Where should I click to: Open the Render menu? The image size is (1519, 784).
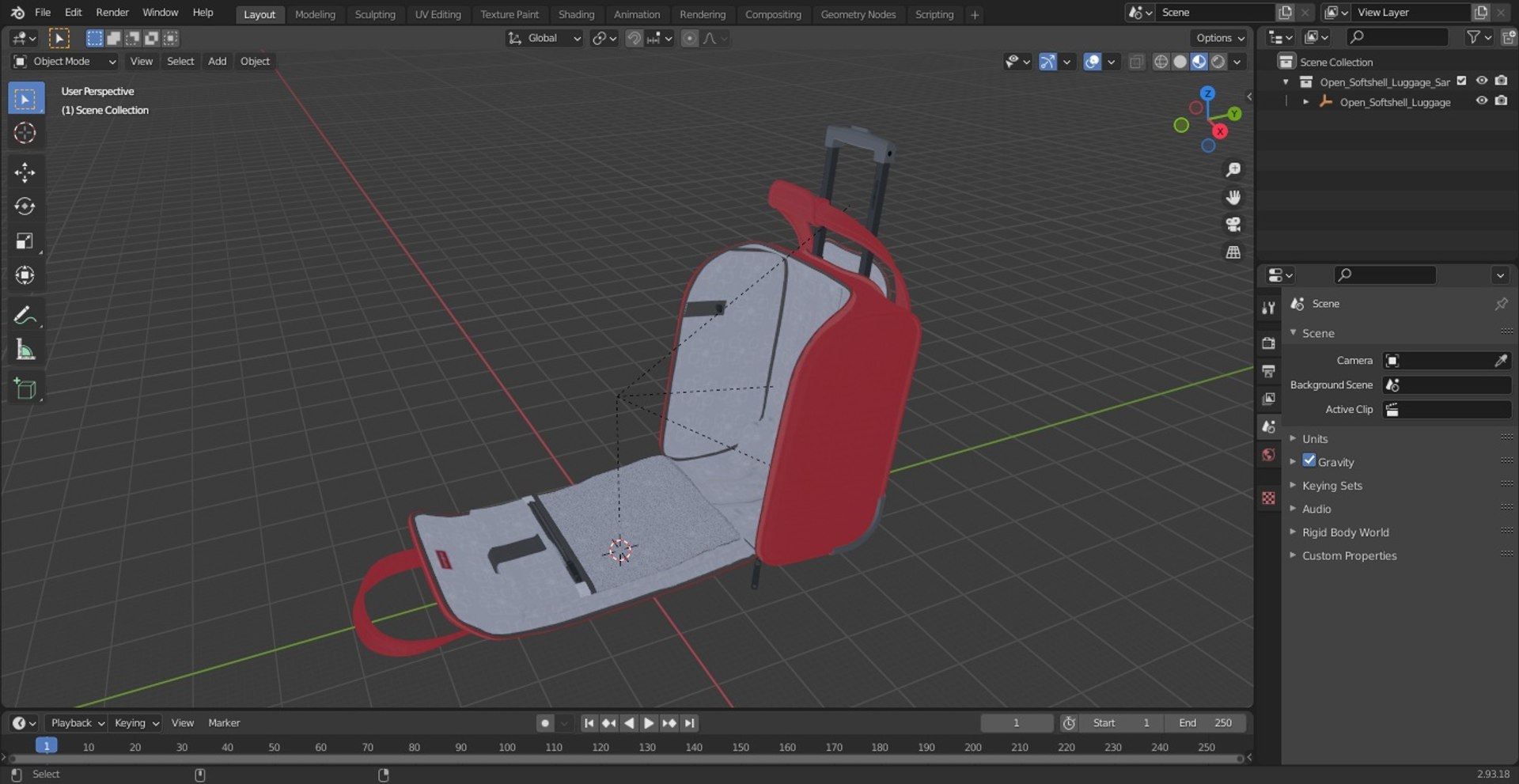tap(112, 13)
